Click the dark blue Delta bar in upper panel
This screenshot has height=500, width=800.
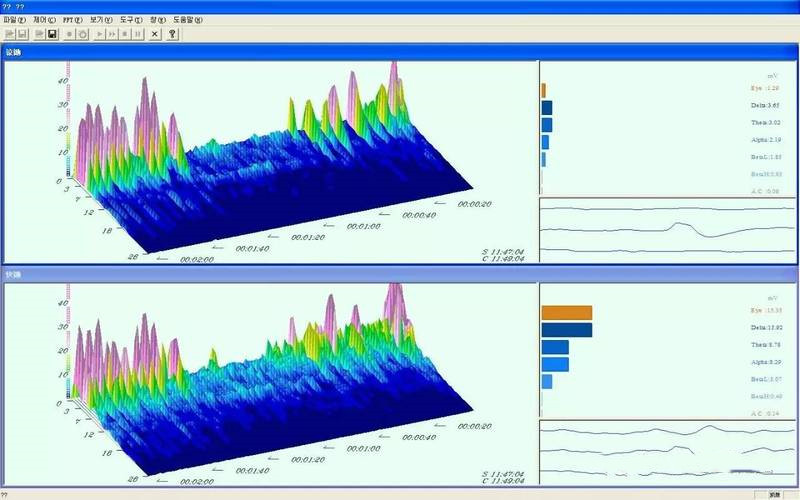pyautogui.click(x=546, y=108)
